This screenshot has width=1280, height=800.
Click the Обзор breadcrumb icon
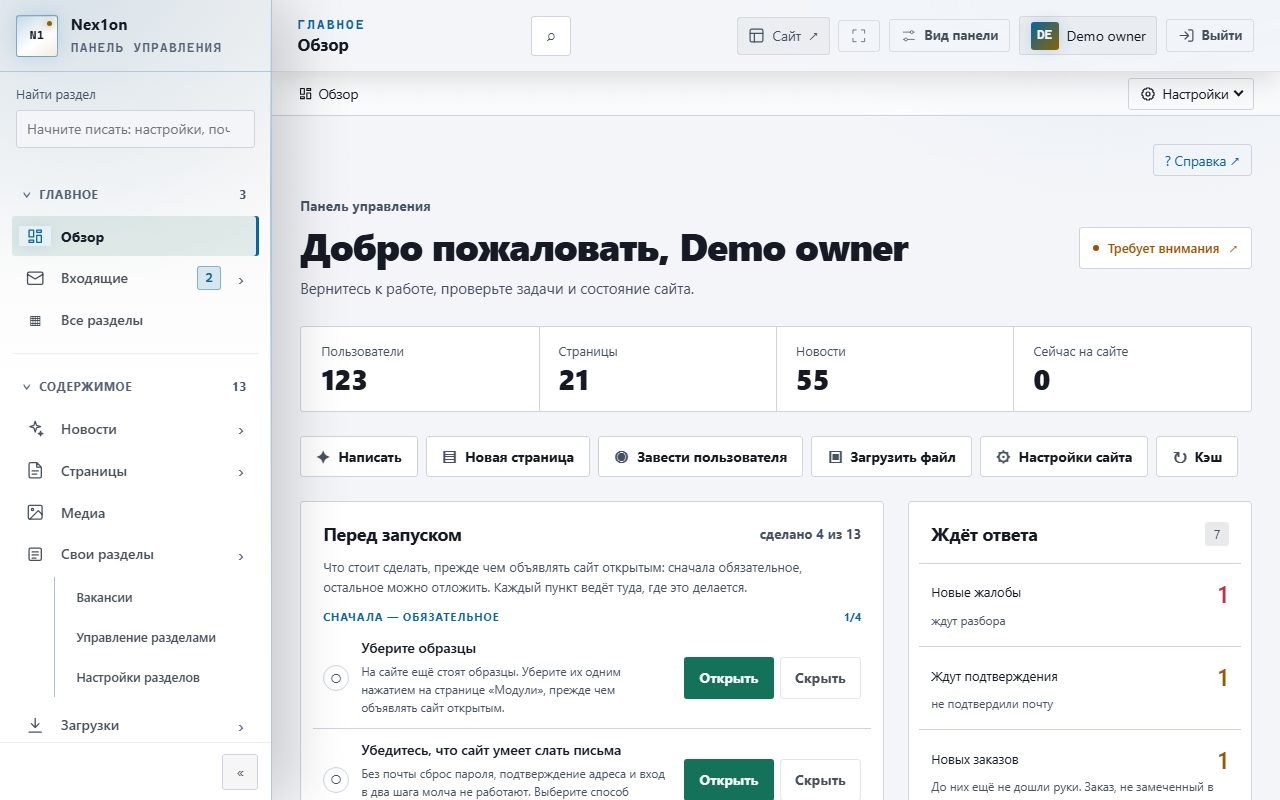click(306, 94)
